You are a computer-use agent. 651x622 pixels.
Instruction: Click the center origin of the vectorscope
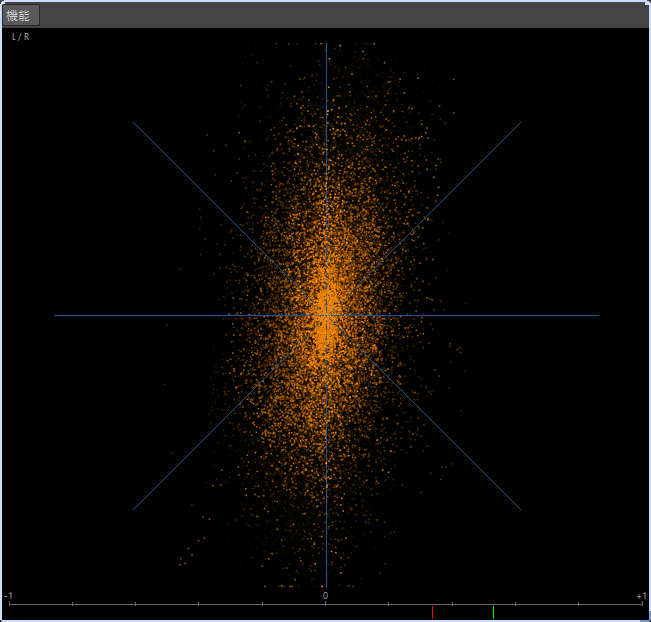coord(326,316)
